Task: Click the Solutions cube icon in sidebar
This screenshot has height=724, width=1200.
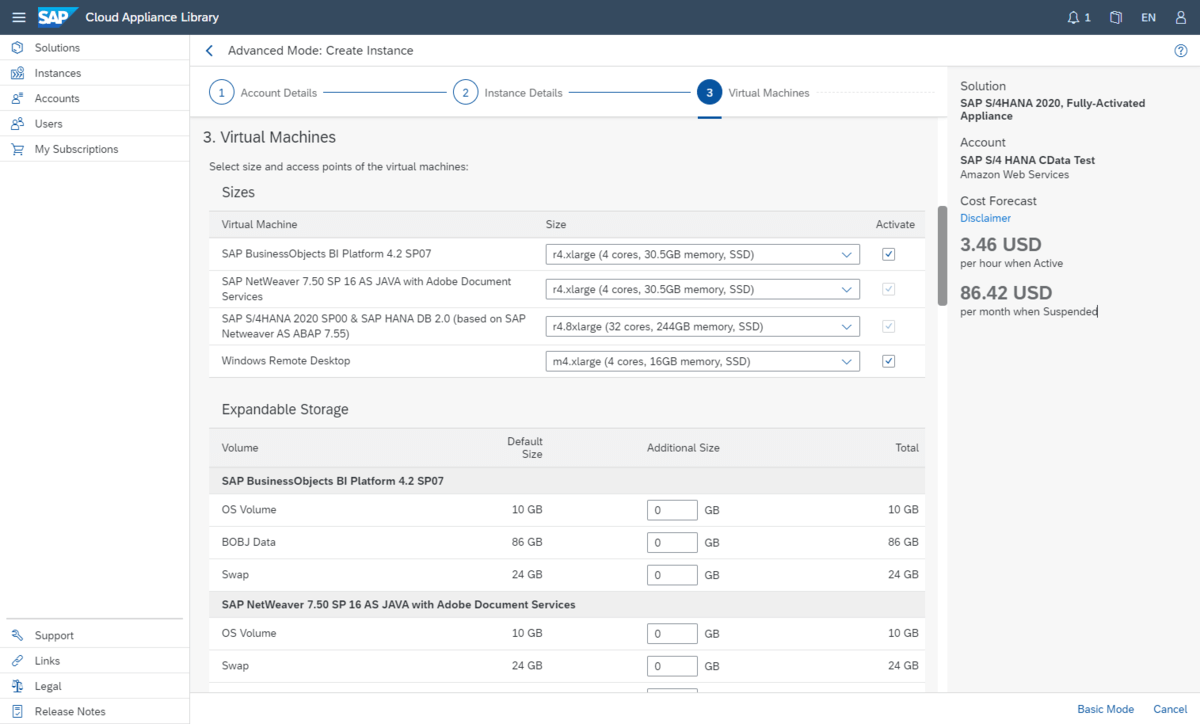Action: point(17,48)
